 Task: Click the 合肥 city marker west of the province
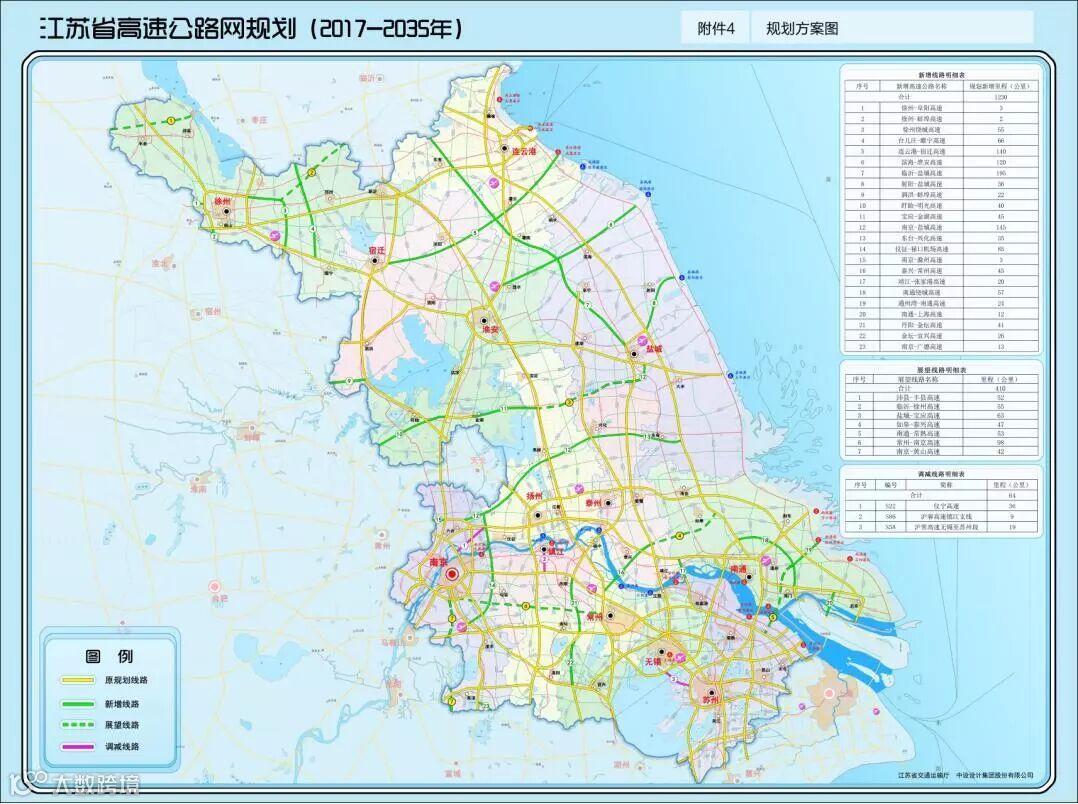pyautogui.click(x=214, y=587)
